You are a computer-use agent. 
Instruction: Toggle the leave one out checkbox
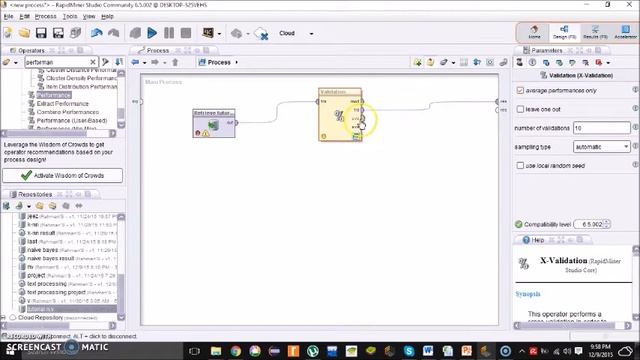pyautogui.click(x=520, y=109)
